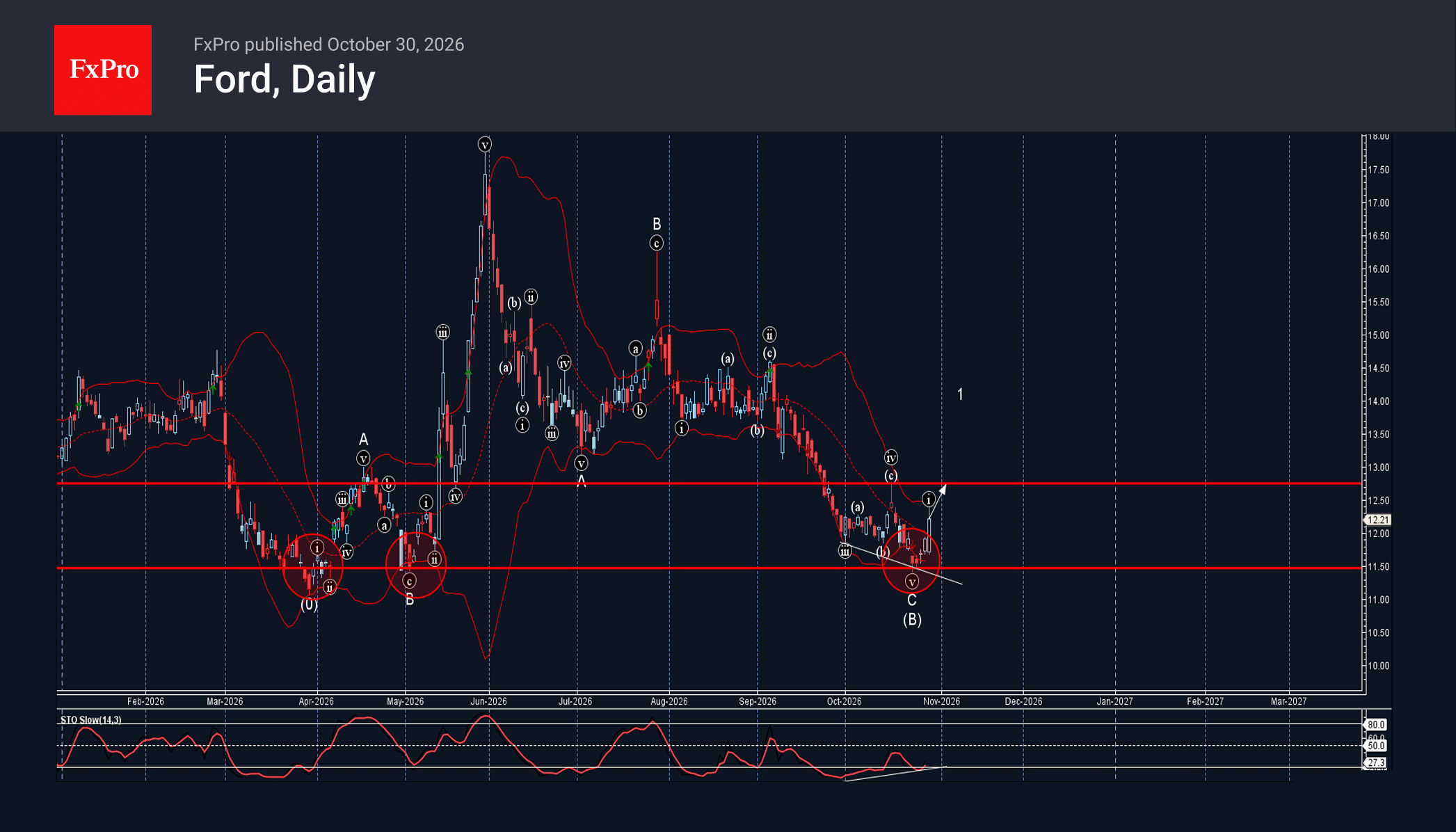1456x832 pixels.
Task: Click the 80.0 stochastic level tag
Action: pyautogui.click(x=1375, y=725)
